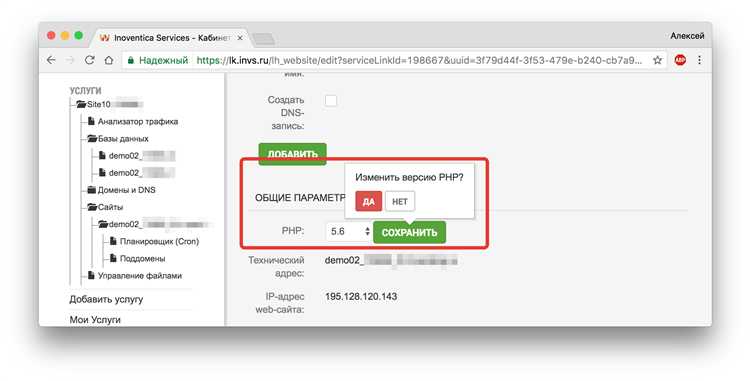The image size is (750, 381).
Task: Click the green СОХРАНИТЬ button
Action: pyautogui.click(x=409, y=232)
